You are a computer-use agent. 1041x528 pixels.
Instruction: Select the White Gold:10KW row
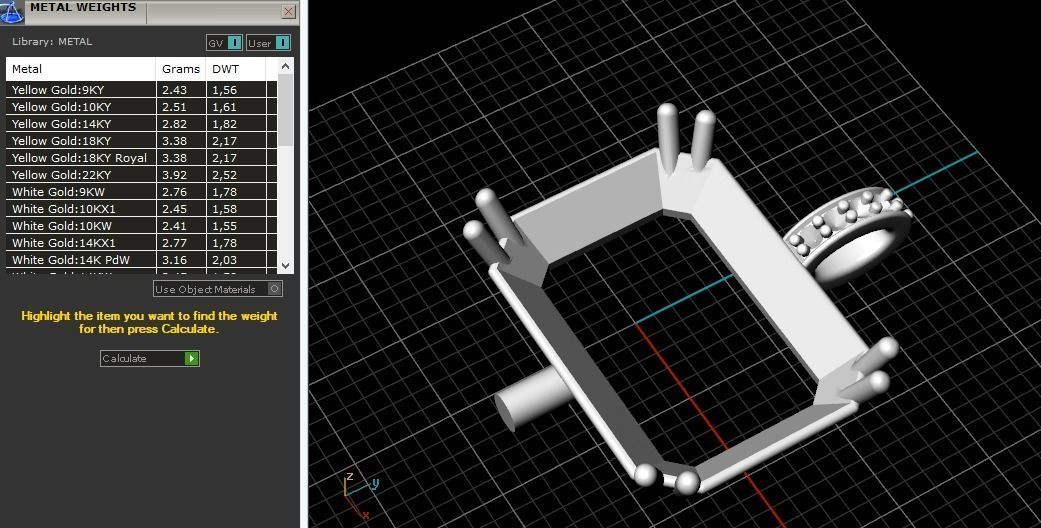tap(141, 226)
